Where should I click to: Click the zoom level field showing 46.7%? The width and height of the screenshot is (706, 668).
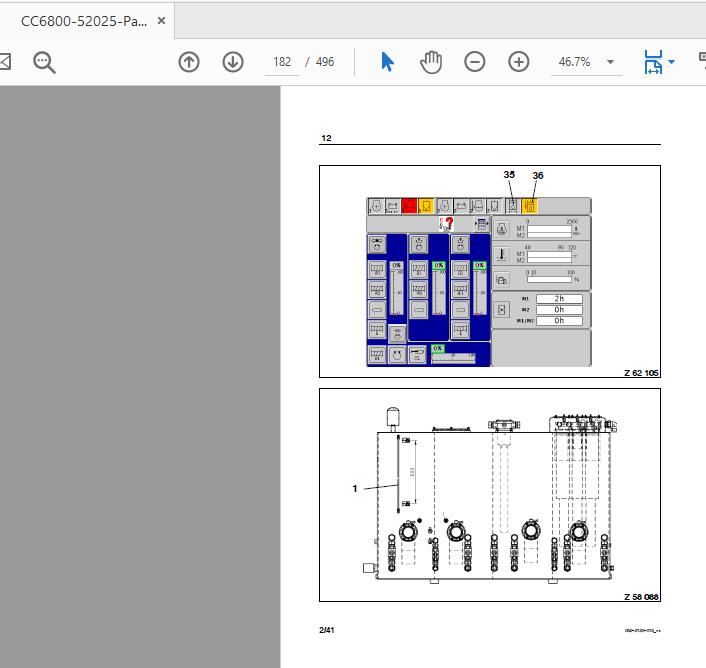(x=575, y=62)
